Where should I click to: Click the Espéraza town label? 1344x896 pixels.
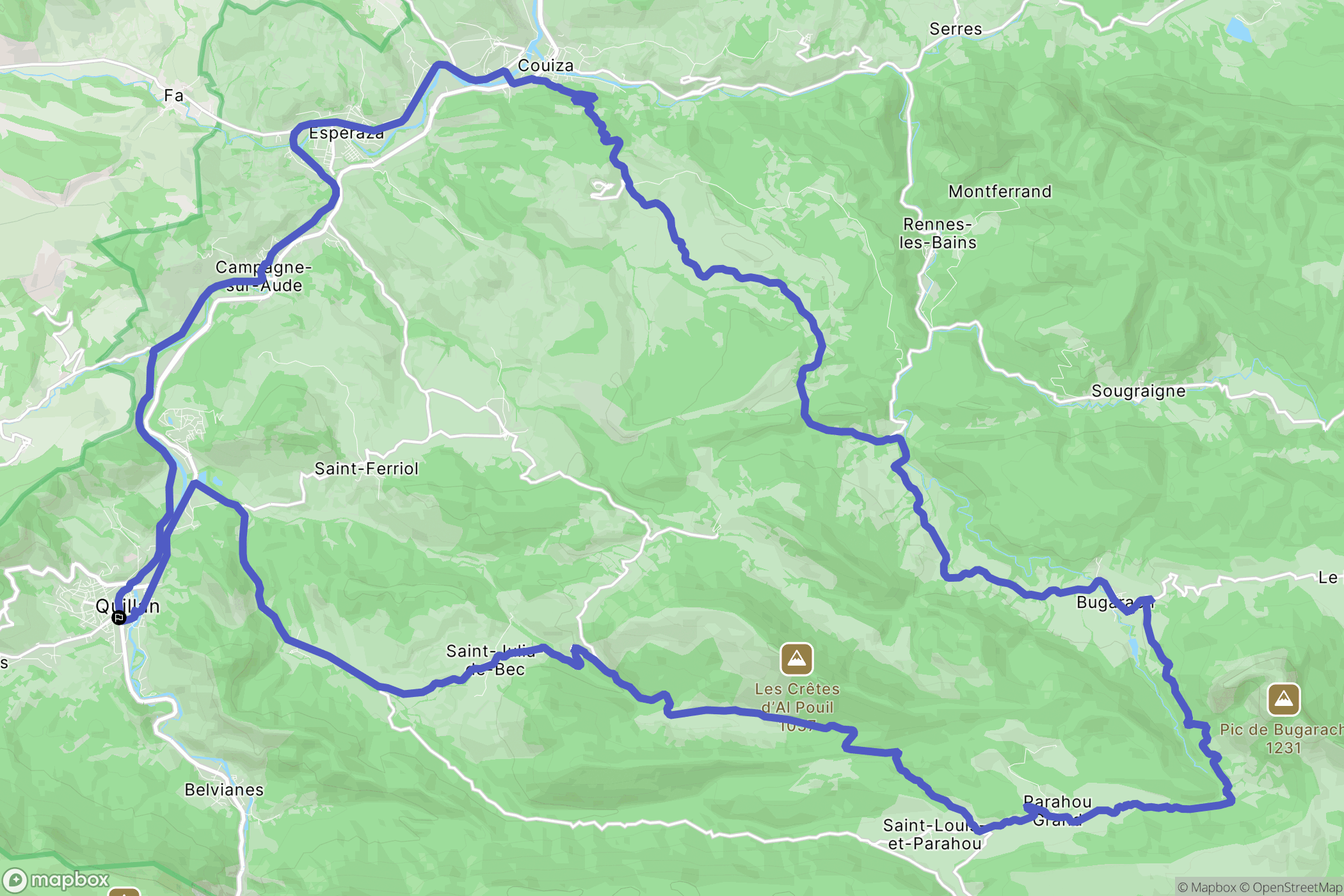346,133
